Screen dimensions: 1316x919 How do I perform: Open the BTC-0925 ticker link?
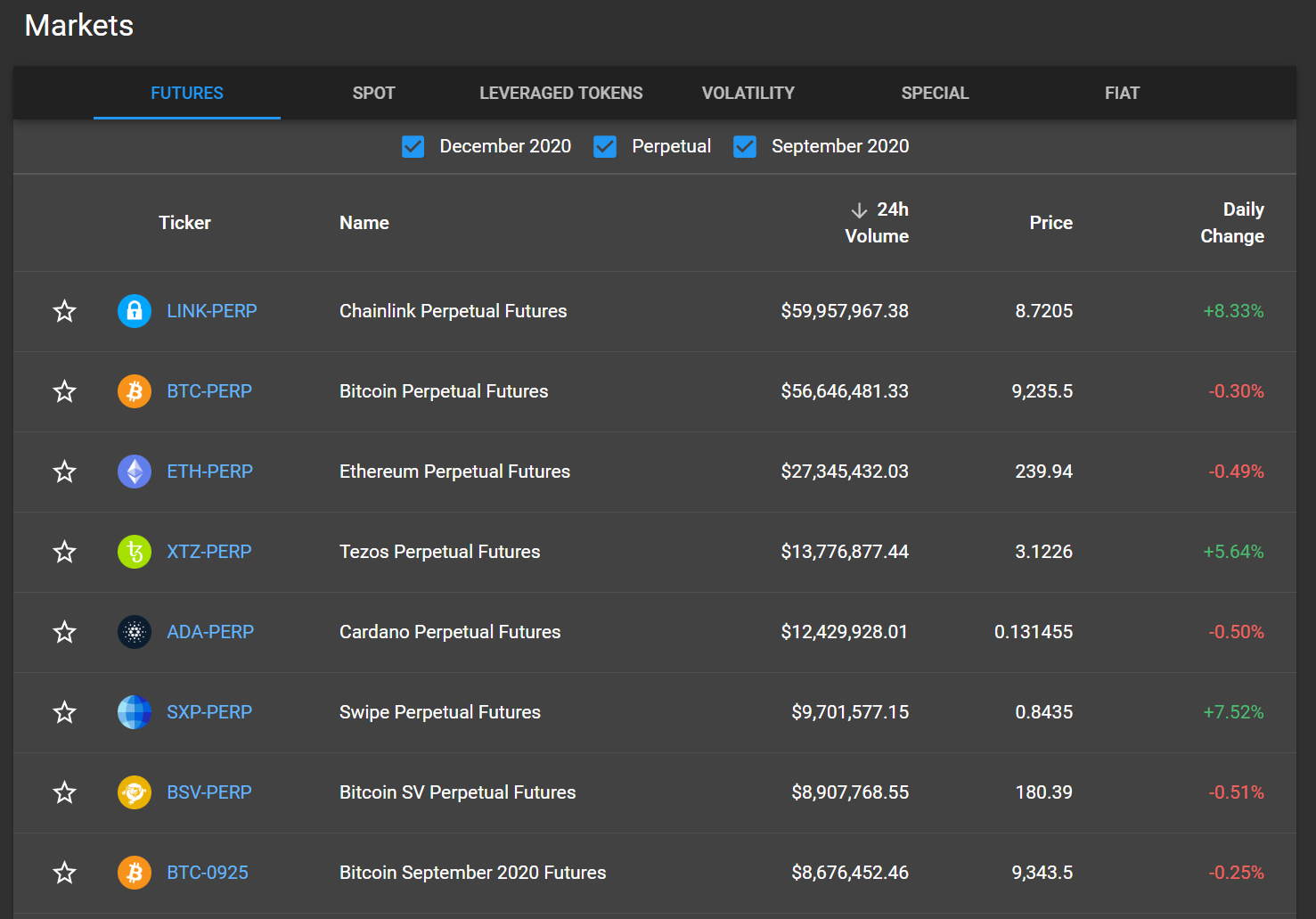[x=208, y=873]
